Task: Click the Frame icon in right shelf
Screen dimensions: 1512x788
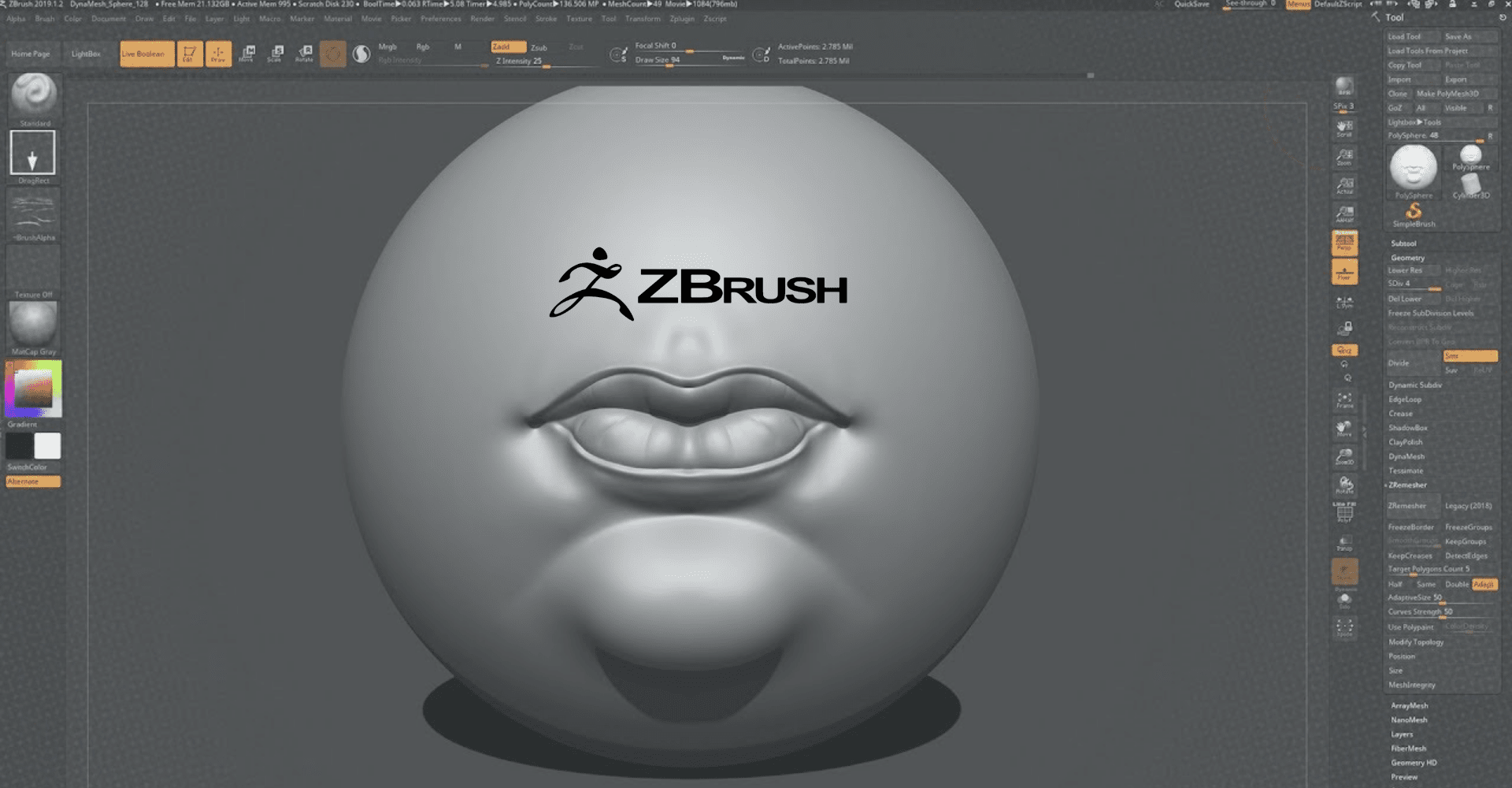Action: pyautogui.click(x=1344, y=400)
